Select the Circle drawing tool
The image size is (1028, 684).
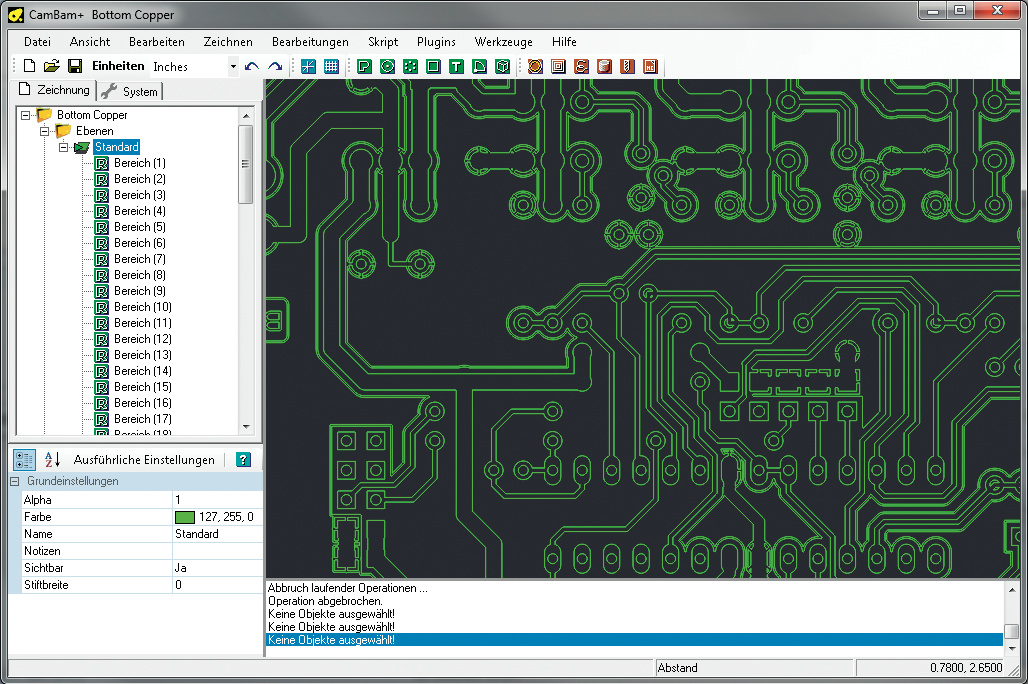(x=387, y=66)
